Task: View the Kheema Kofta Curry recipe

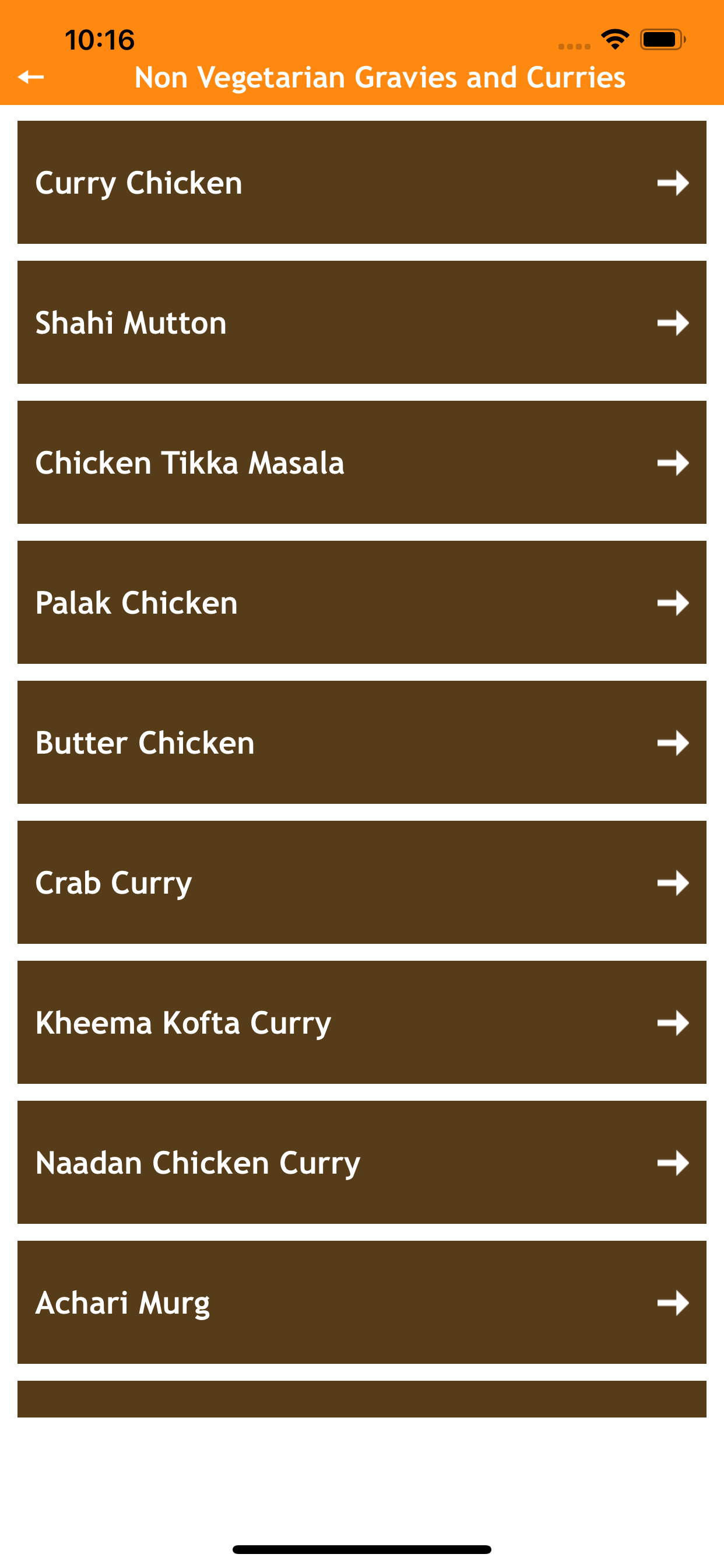Action: tap(183, 1023)
